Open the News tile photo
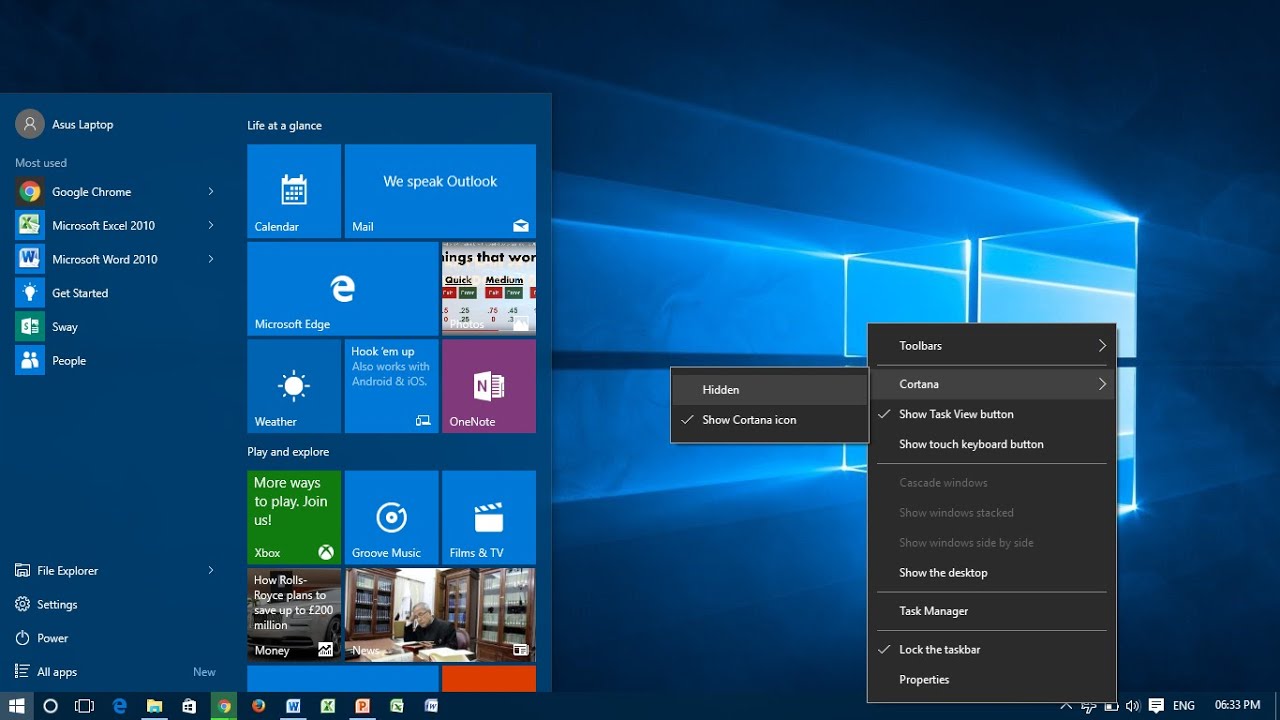 coord(440,615)
